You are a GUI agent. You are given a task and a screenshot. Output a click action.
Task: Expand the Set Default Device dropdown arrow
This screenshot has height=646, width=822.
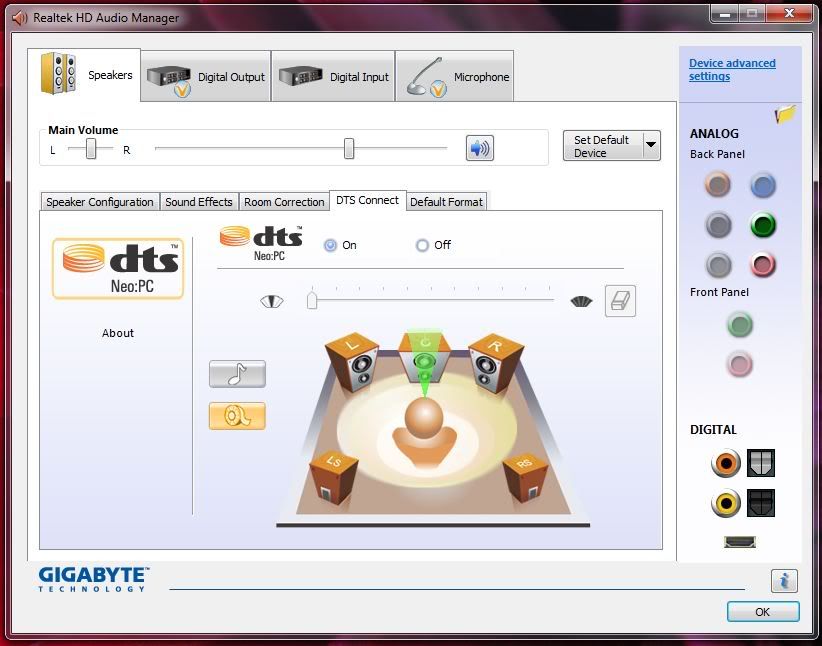[651, 145]
